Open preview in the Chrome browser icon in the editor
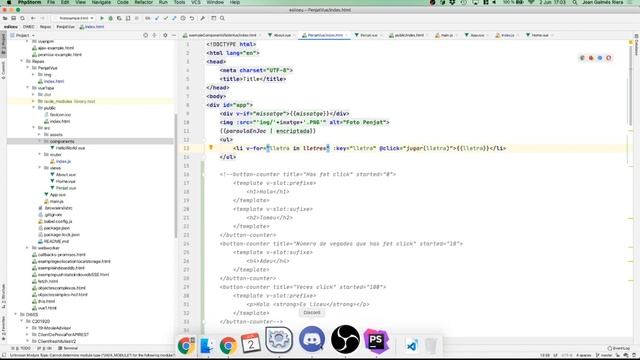 pos(582,58)
